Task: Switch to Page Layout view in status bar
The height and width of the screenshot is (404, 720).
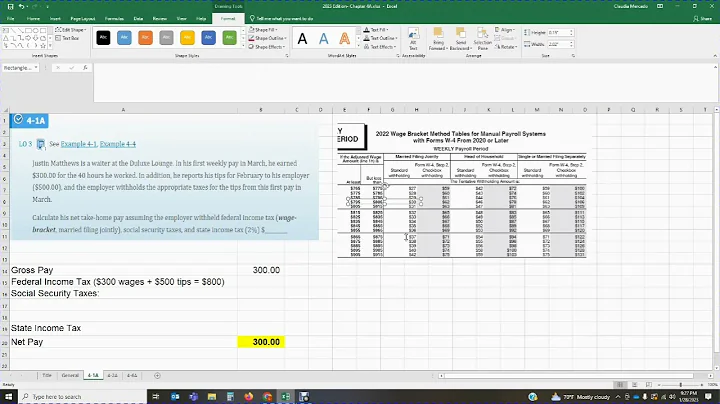Action: point(634,384)
